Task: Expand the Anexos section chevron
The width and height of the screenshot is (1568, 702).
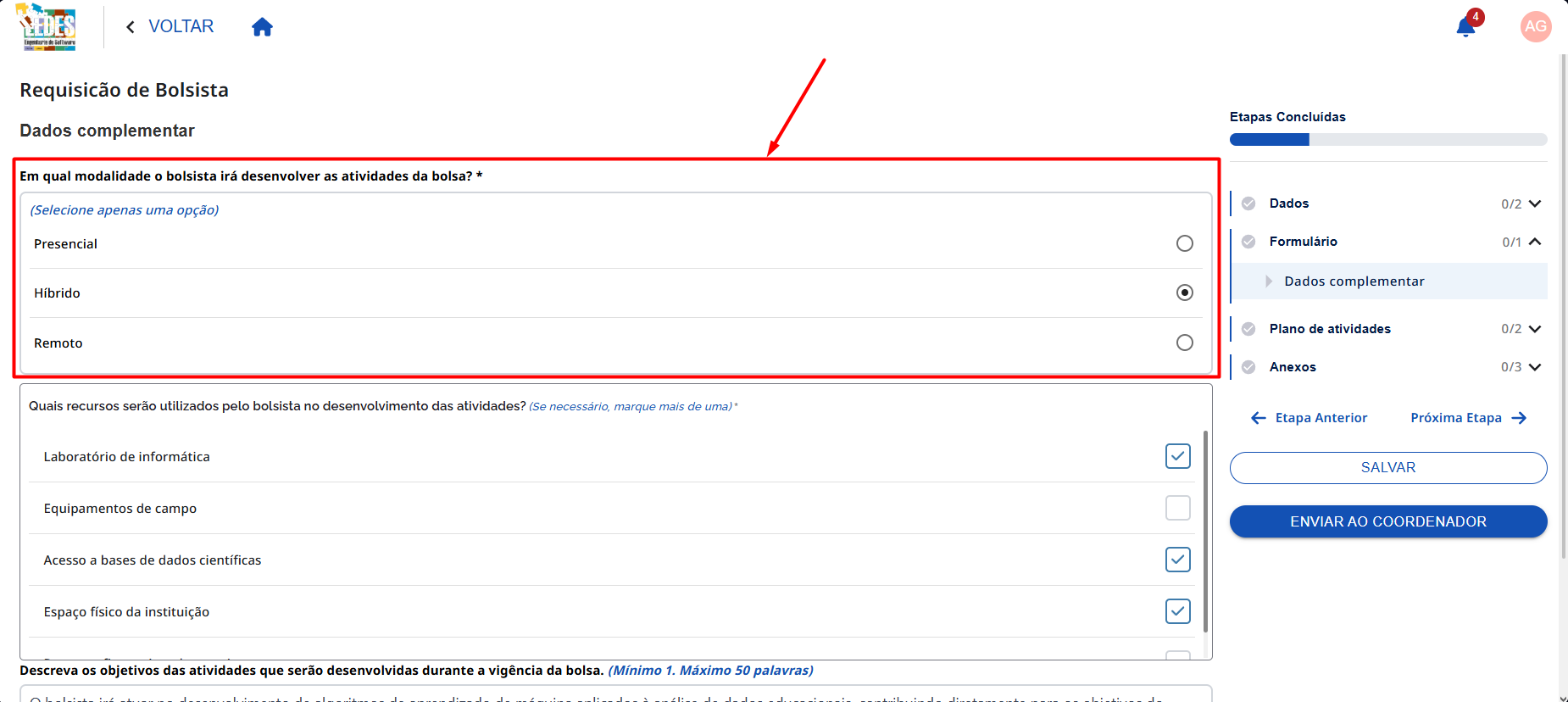Action: [1535, 367]
